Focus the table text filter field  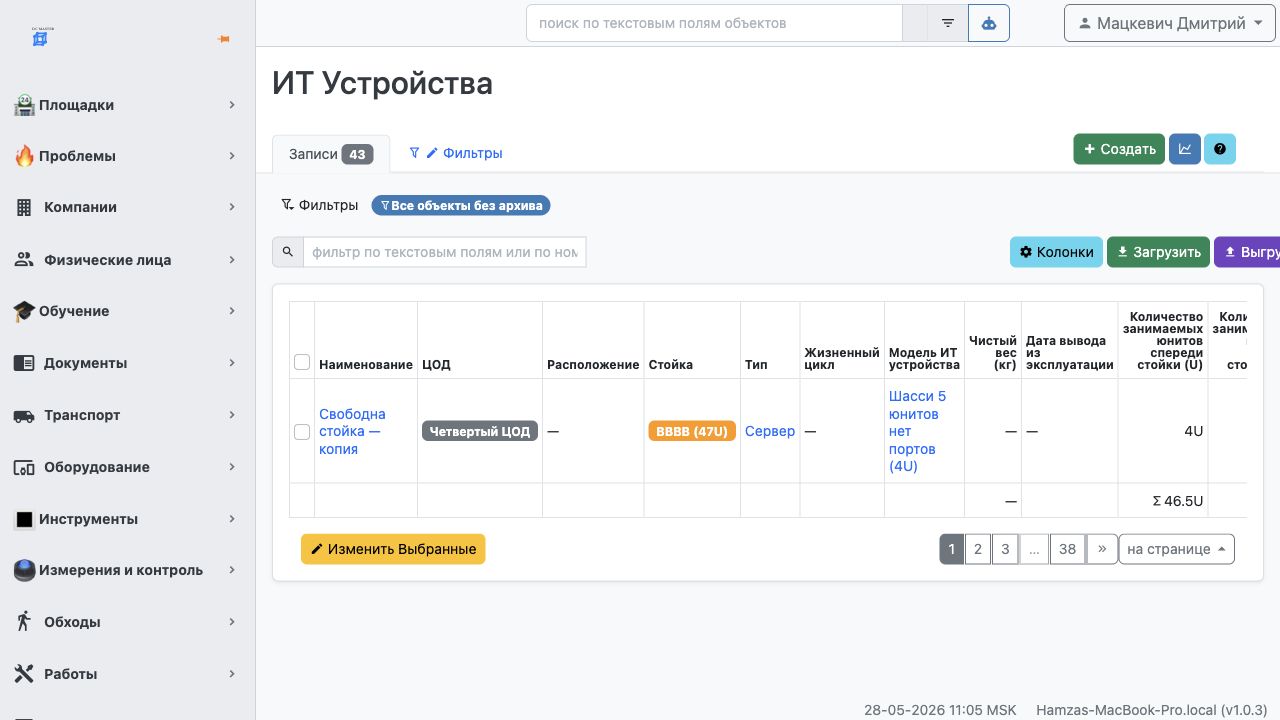point(444,252)
